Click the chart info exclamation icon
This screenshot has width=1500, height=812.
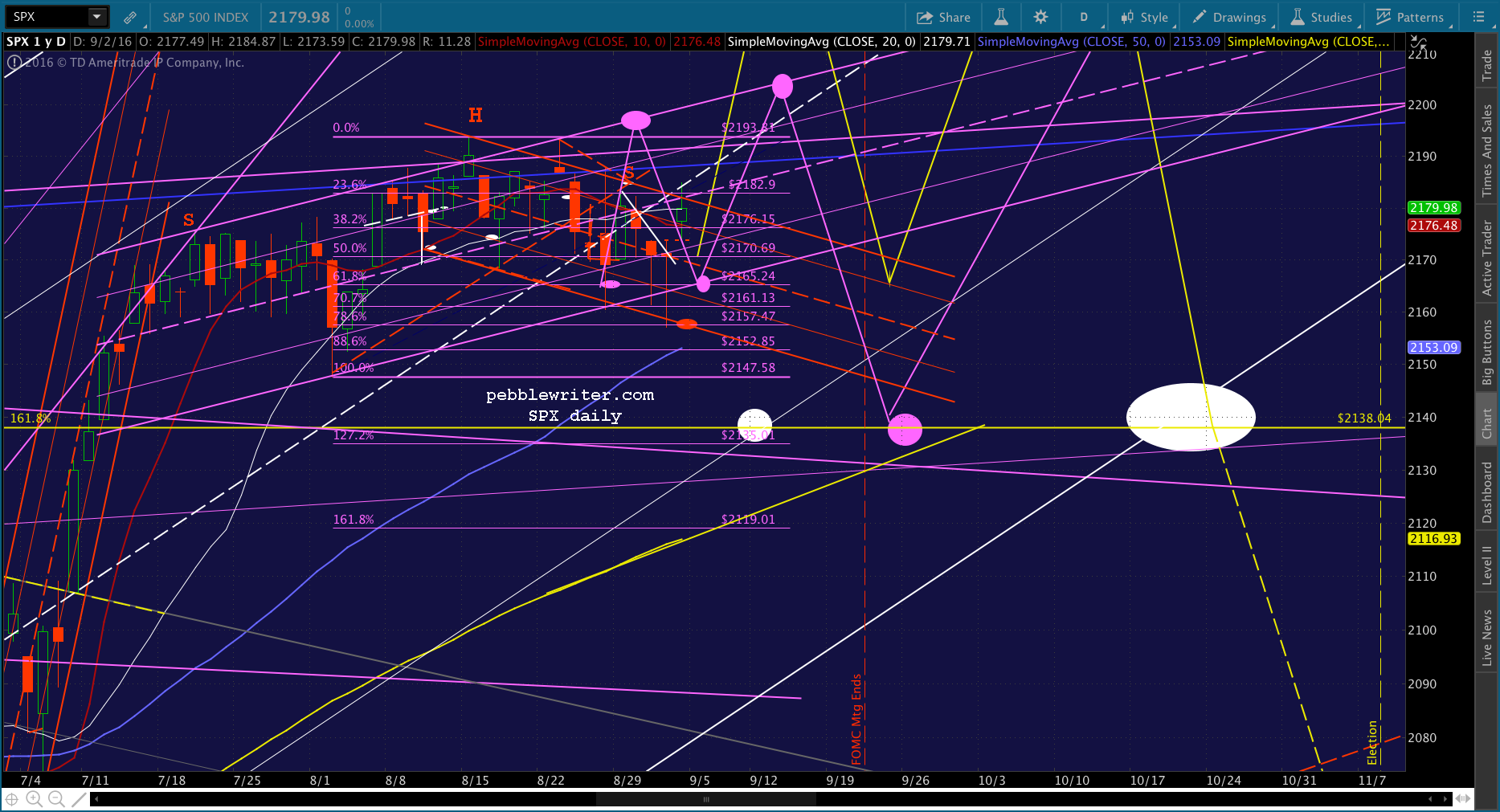[14, 62]
